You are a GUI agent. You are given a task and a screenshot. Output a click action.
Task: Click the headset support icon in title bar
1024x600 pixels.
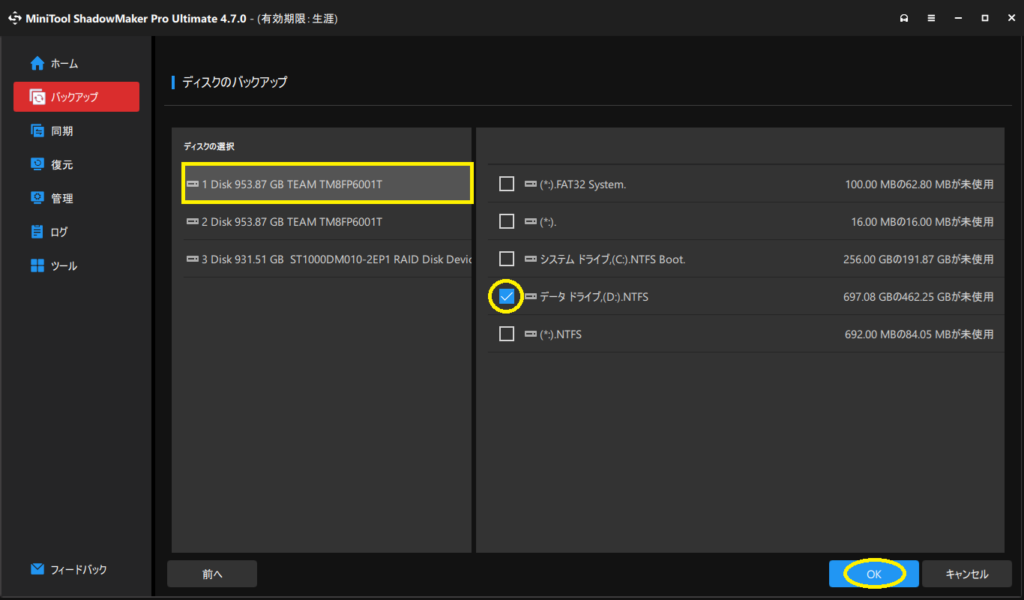pyautogui.click(x=904, y=18)
